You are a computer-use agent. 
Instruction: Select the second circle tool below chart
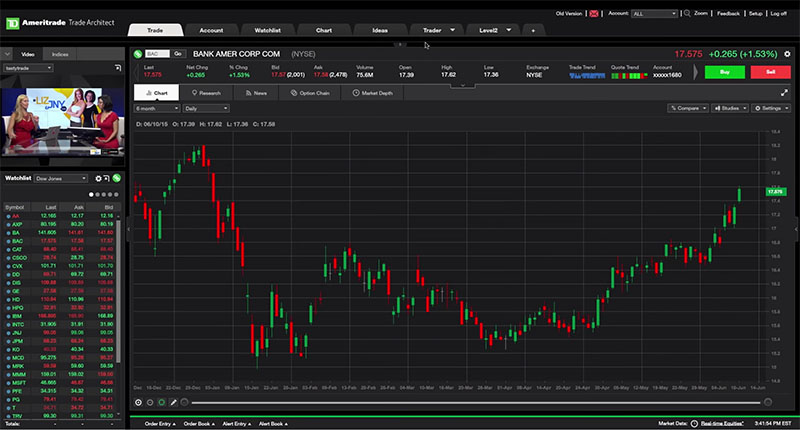150,402
